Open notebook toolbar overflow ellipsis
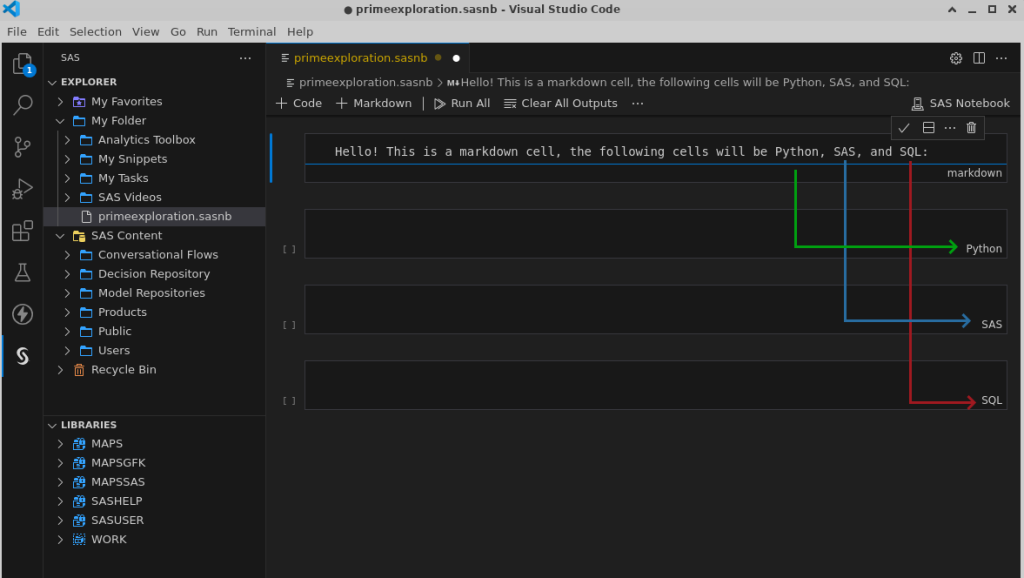 (637, 103)
